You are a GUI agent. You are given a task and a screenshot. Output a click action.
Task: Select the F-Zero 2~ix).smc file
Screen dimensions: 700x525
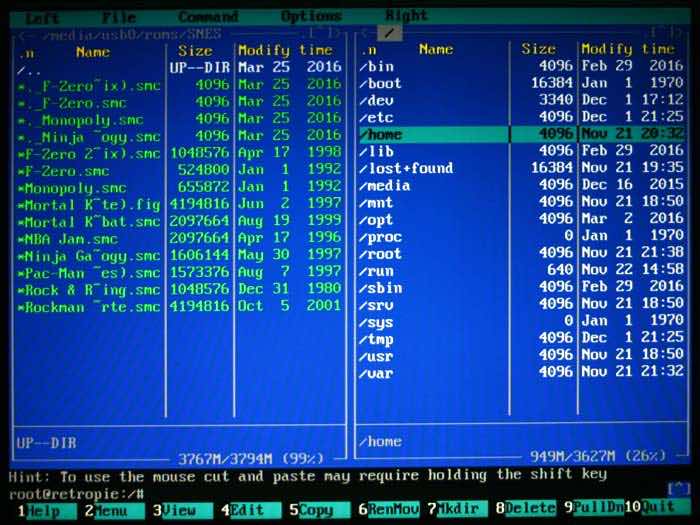point(179,153)
